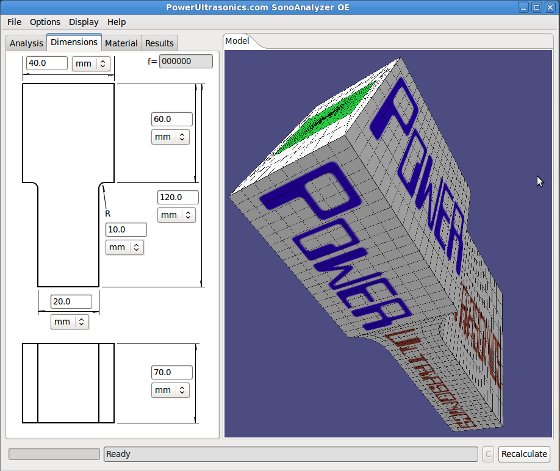Click the horn front-view profile drawing
The image size is (560, 471).
[68, 185]
